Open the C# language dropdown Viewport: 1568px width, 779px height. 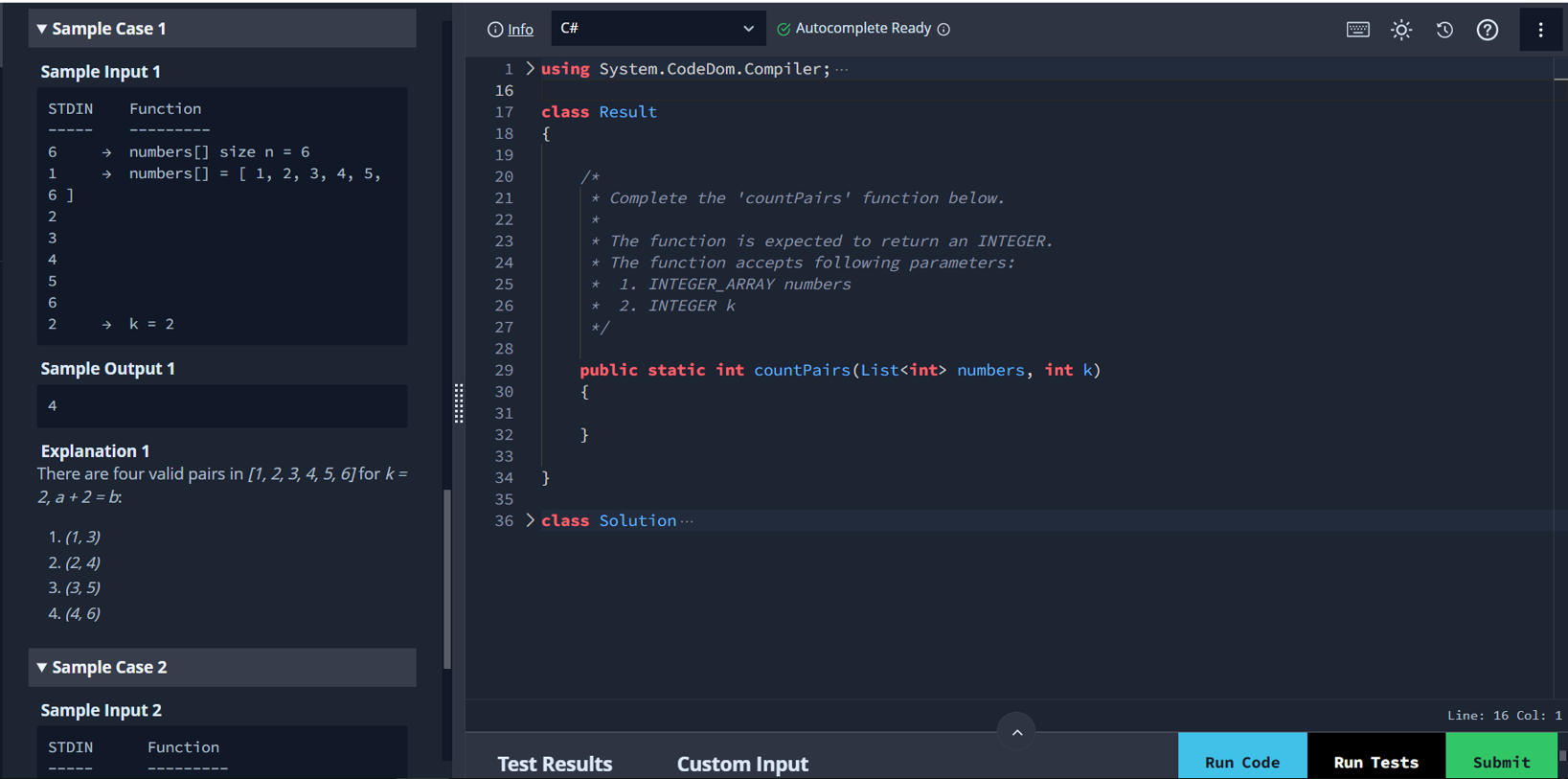(658, 29)
